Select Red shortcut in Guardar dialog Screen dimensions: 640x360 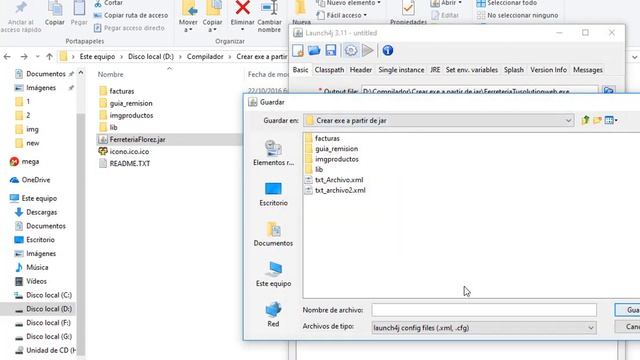[x=273, y=315]
